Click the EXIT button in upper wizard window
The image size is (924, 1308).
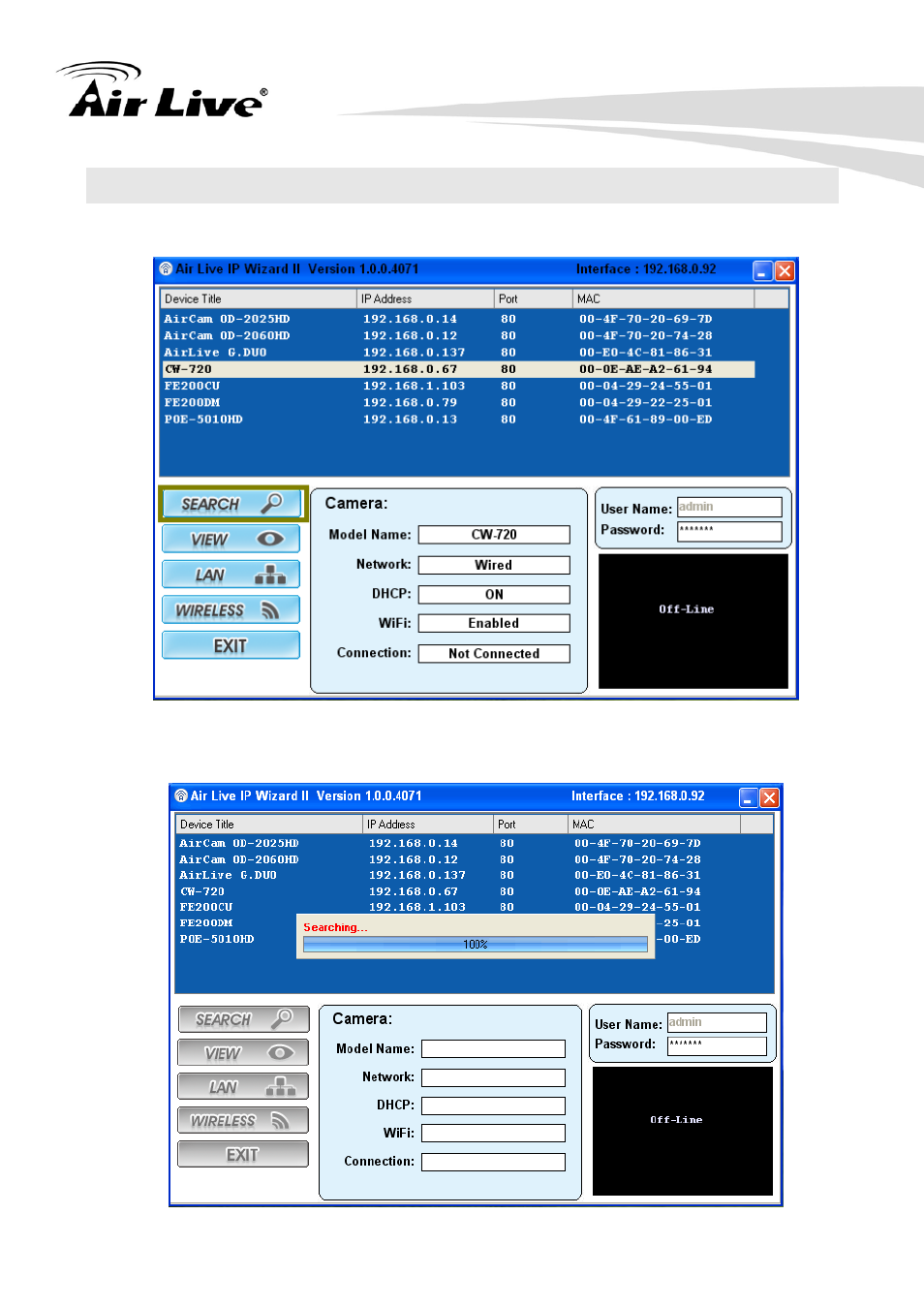pyautogui.click(x=231, y=645)
